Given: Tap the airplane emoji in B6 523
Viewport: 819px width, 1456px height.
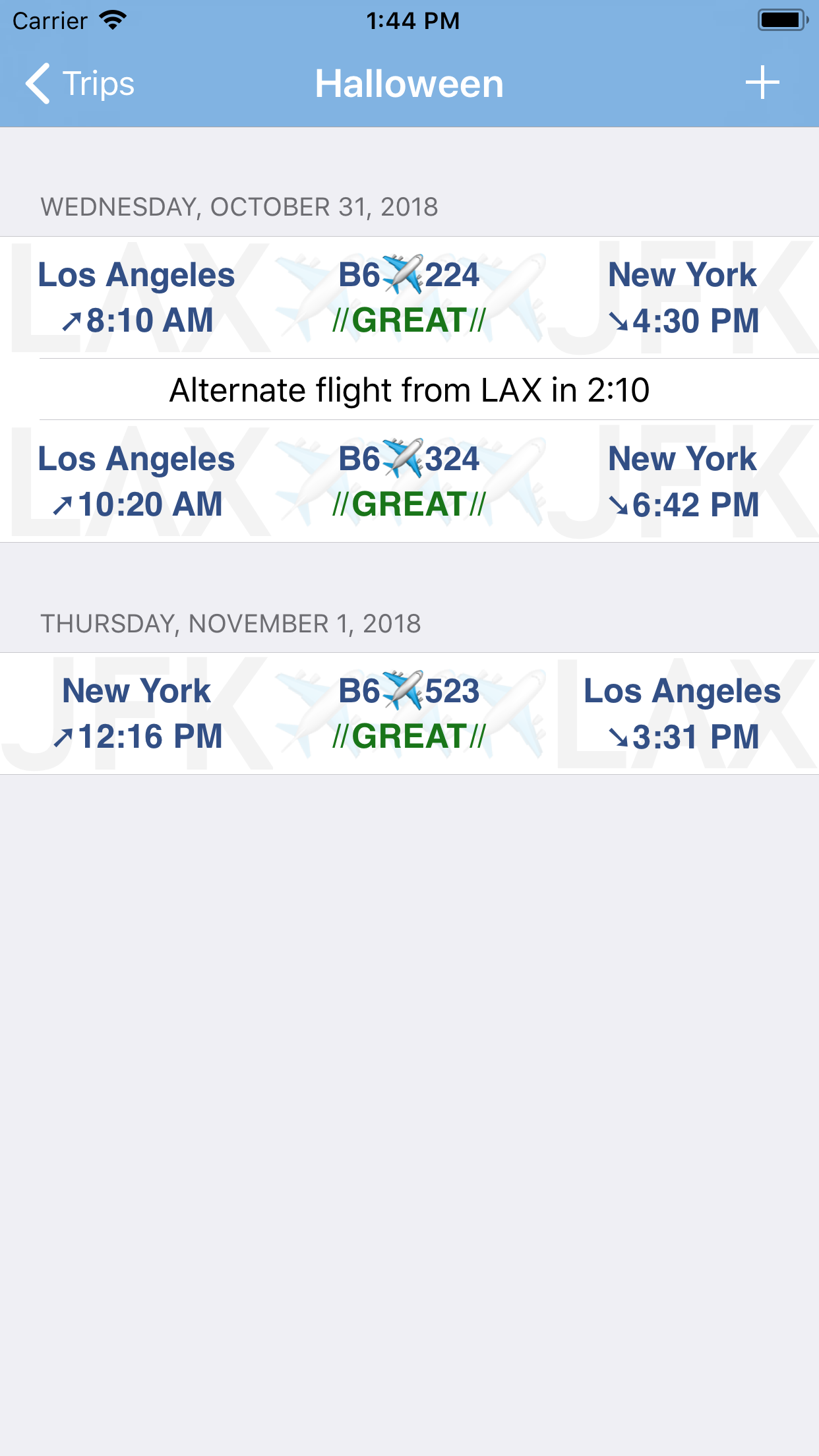Looking at the screenshot, I should 402,690.
